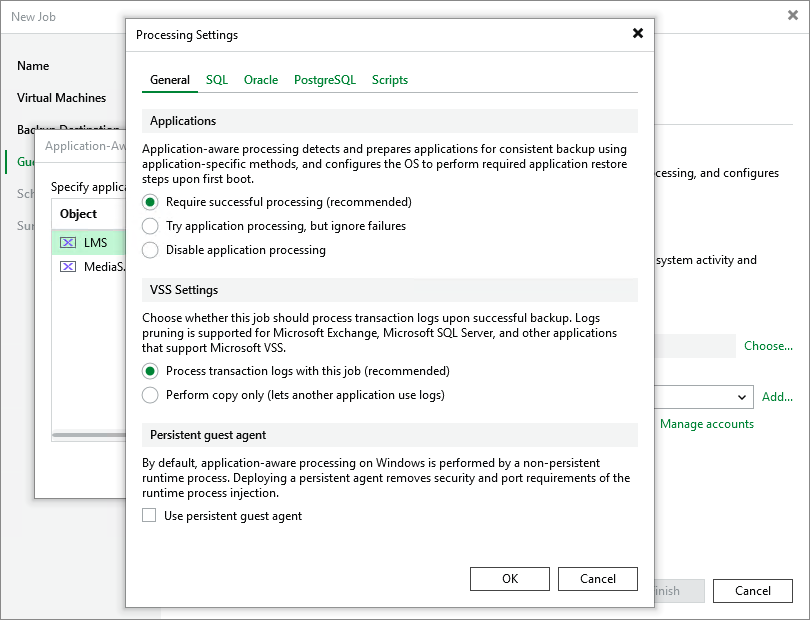Viewport: 810px width, 620px height.
Task: Switch to the SQL tab
Action: pyautogui.click(x=216, y=79)
